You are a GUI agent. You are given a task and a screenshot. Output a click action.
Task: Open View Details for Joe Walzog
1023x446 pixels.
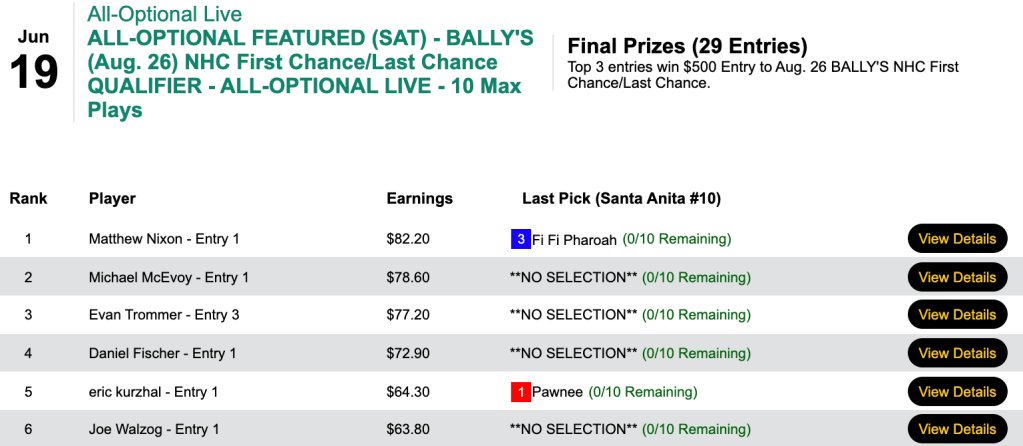click(957, 429)
